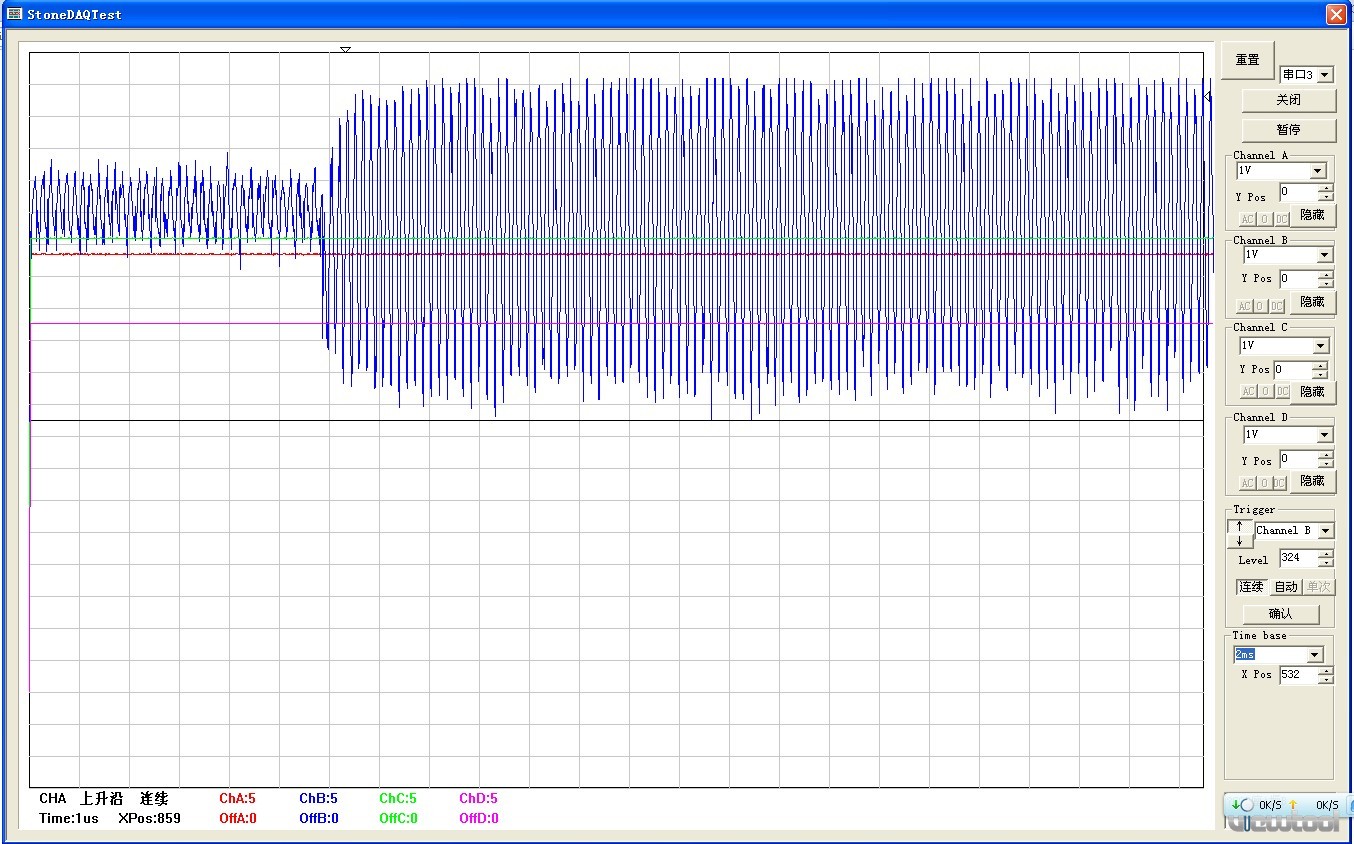Click the upload speed arrow indicator
The image size is (1354, 844).
1292,804
